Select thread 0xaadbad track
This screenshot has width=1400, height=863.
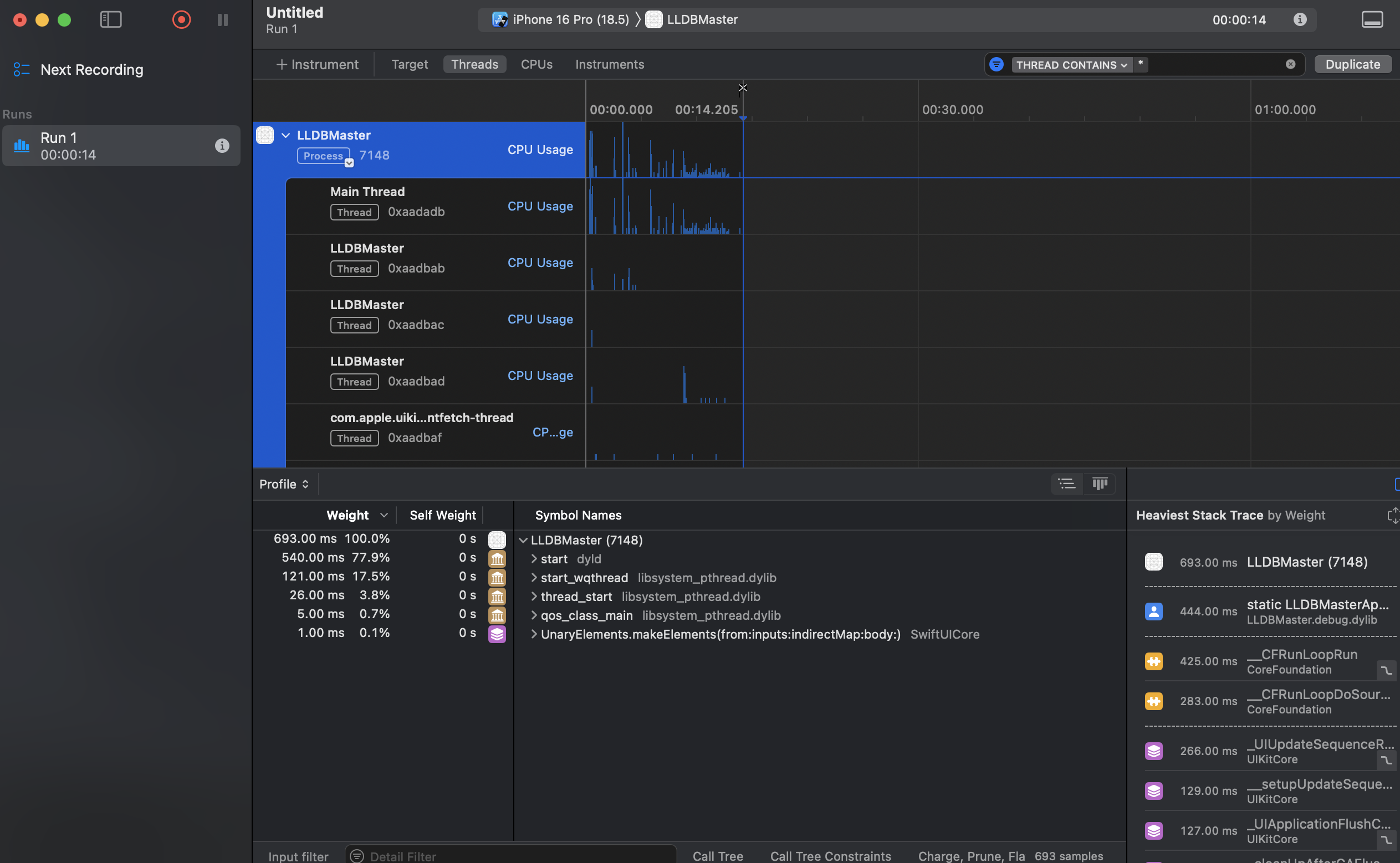click(x=435, y=376)
